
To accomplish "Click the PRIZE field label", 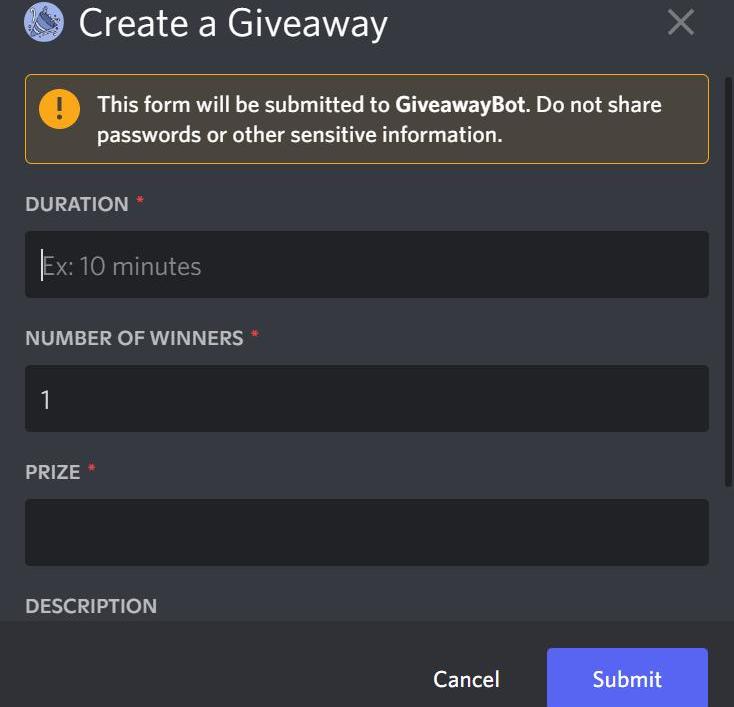I will [52, 472].
